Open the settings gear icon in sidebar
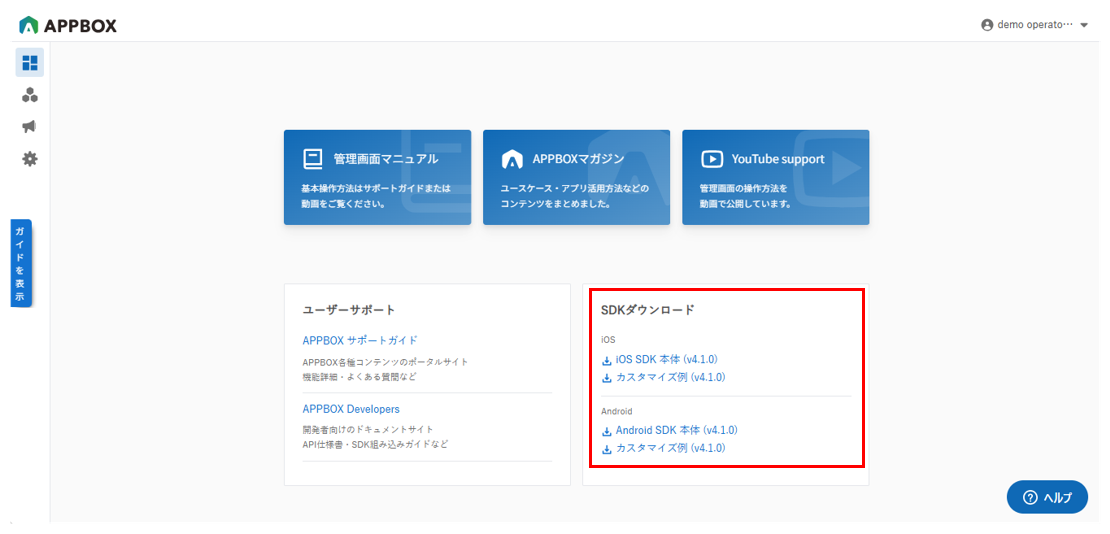 [x=30, y=159]
